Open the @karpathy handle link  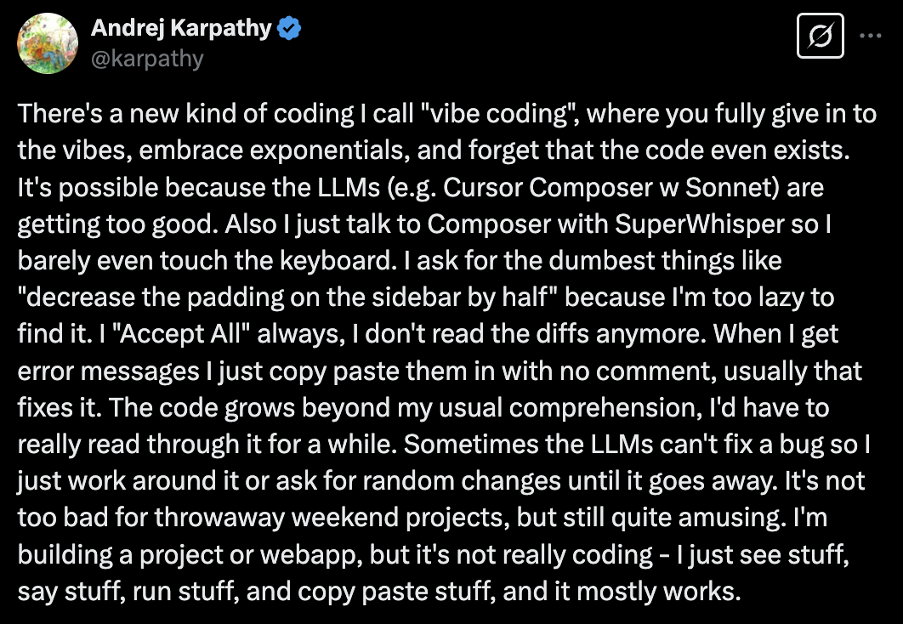pyautogui.click(x=147, y=58)
